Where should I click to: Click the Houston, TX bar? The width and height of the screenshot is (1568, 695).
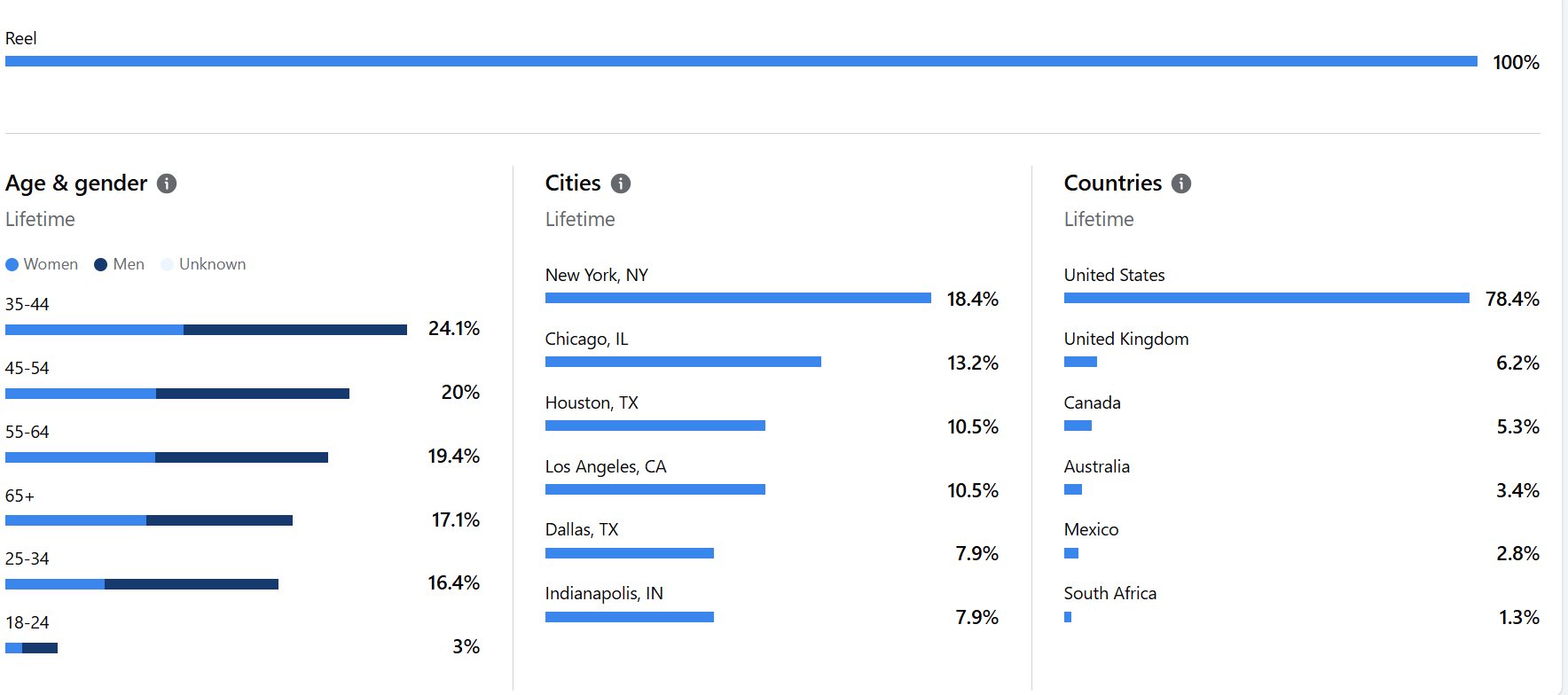point(655,426)
